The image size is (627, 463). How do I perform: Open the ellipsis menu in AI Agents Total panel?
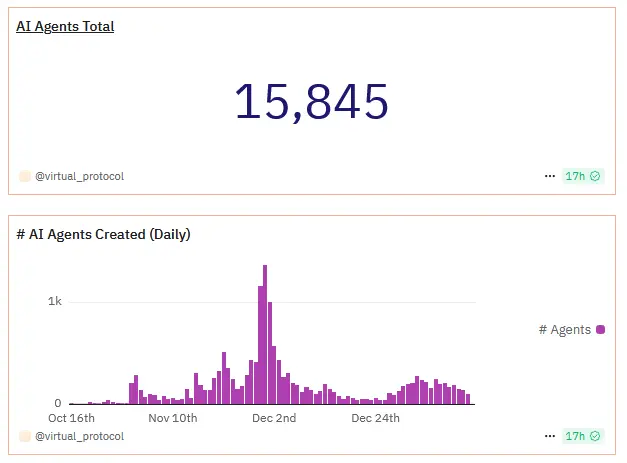click(x=549, y=176)
